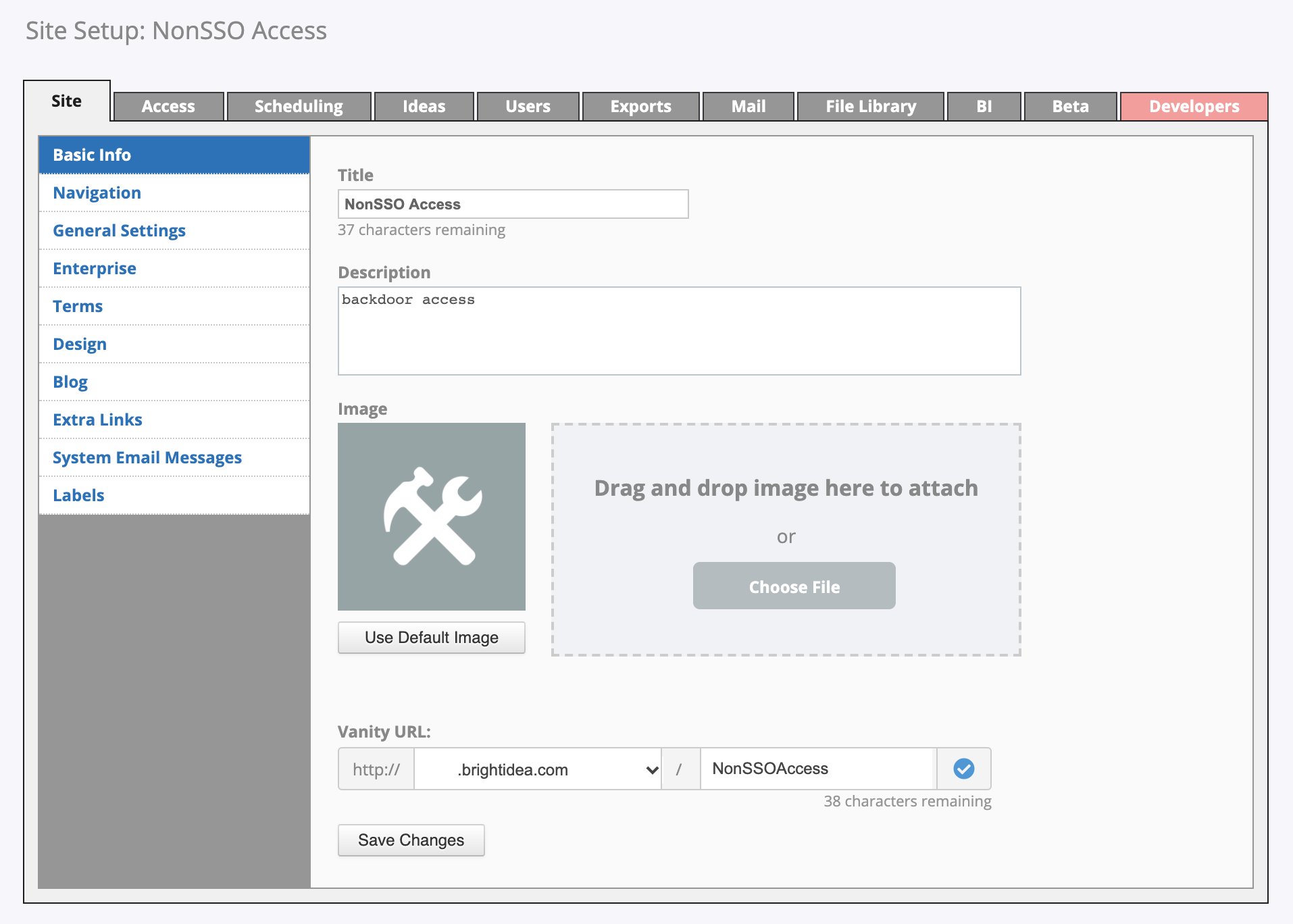1293x924 pixels.
Task: Click the Choose File button
Action: tap(794, 586)
